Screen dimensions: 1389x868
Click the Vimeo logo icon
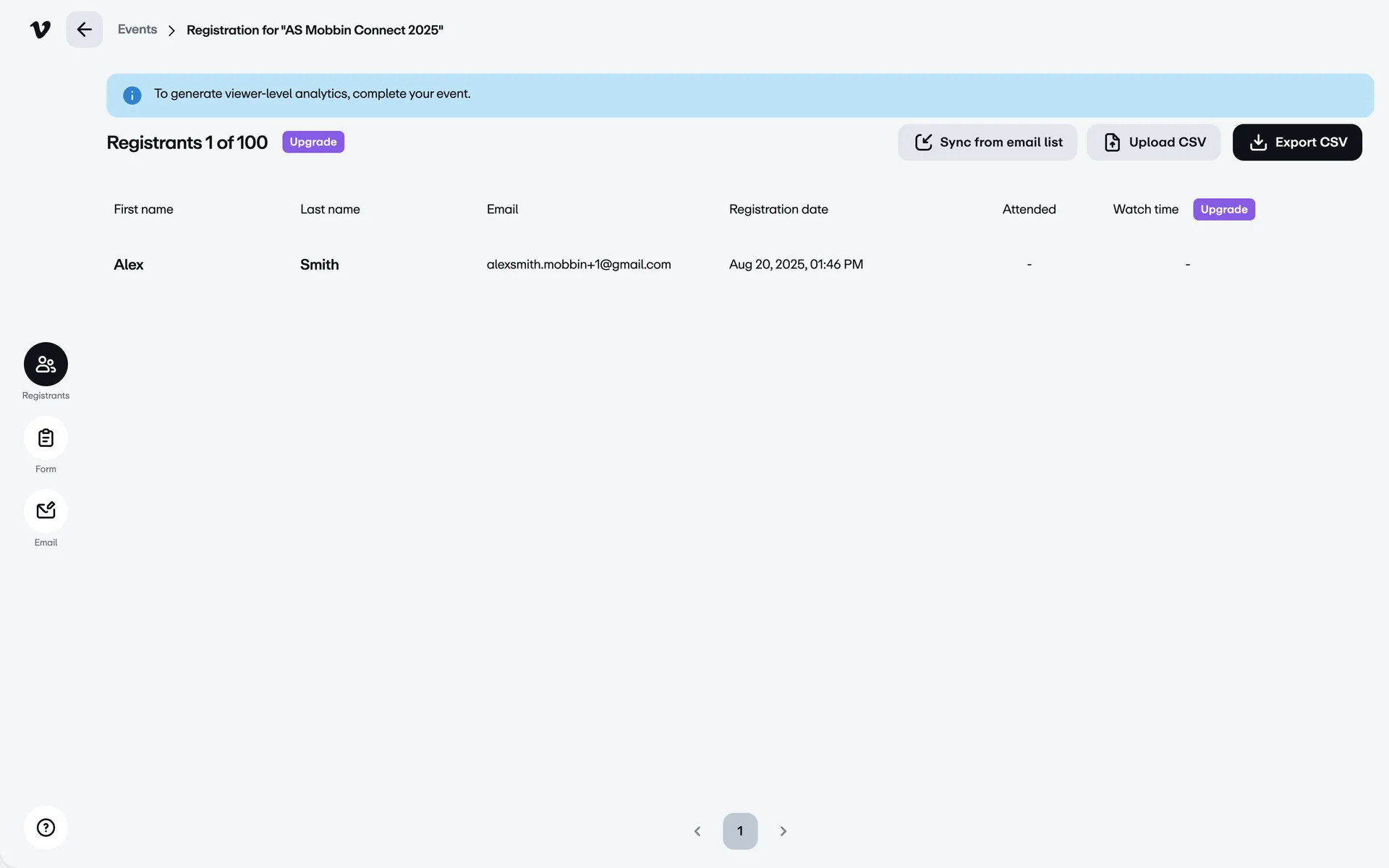coord(41,30)
